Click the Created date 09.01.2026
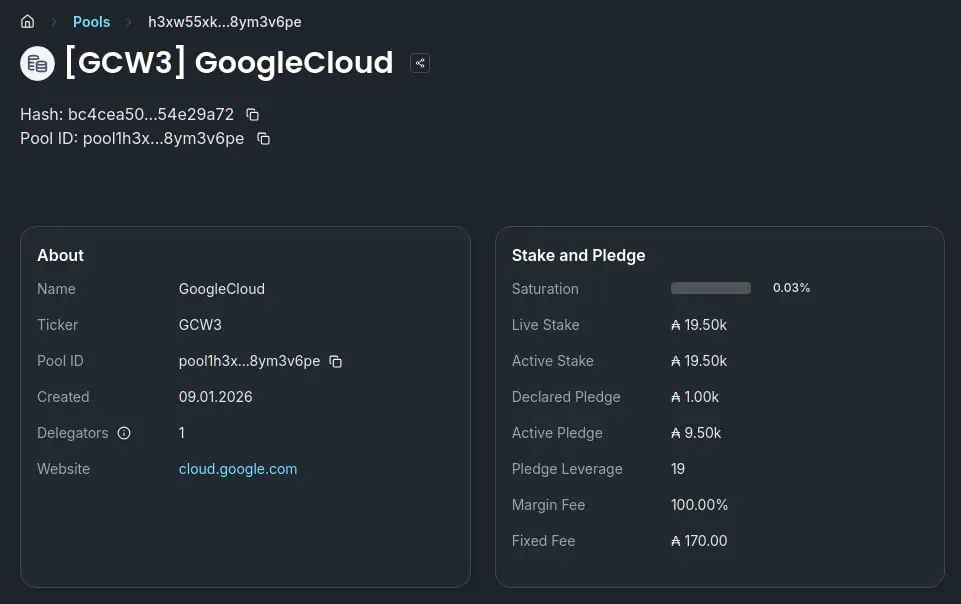Screen dimensions: 961x604 click(x=216, y=397)
